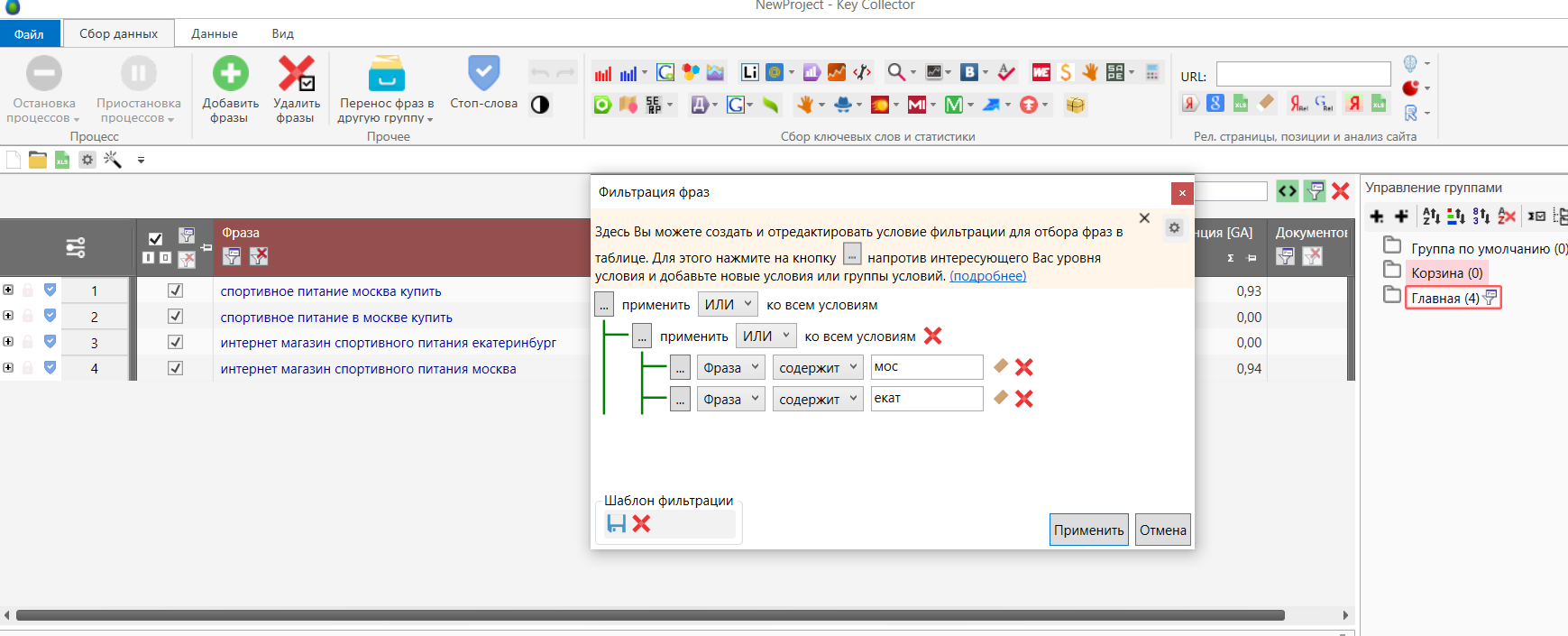The width and height of the screenshot is (1568, 636).
Task: Uncheck the checkbox in row 1
Action: [x=175, y=290]
